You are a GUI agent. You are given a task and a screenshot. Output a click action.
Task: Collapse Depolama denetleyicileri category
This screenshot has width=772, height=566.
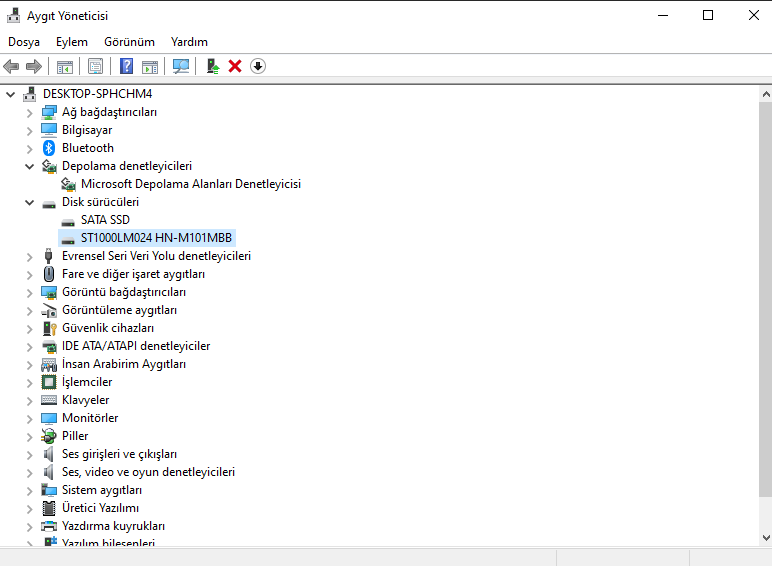(30, 166)
